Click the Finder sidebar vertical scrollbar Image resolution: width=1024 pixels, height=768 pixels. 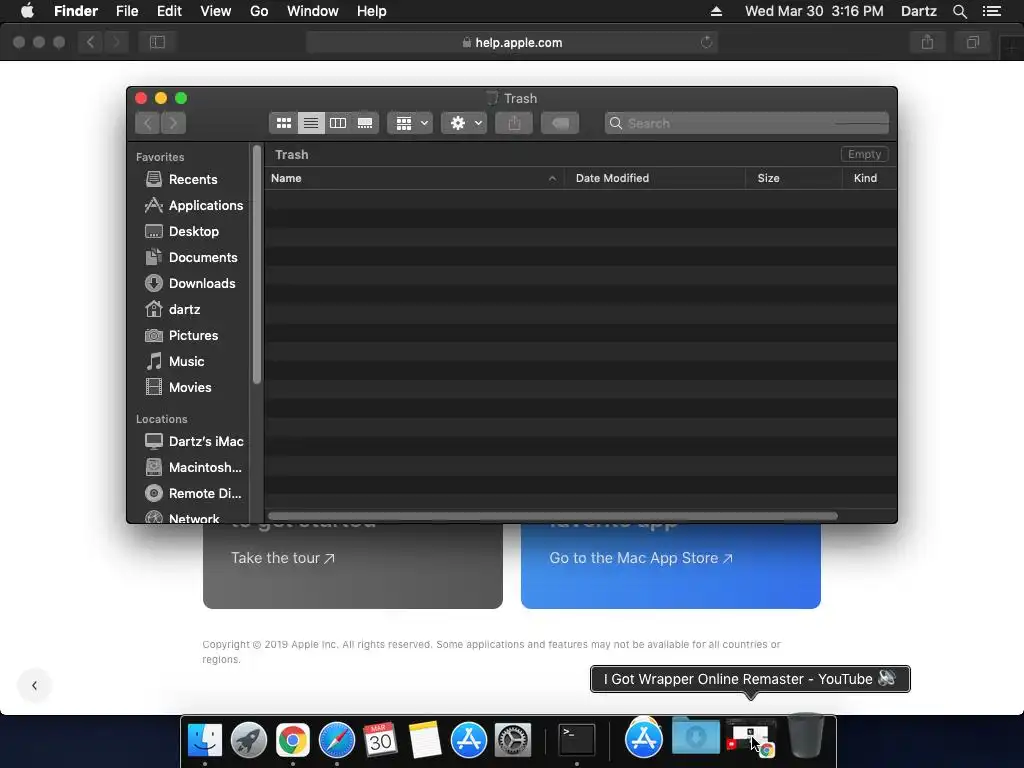click(257, 264)
